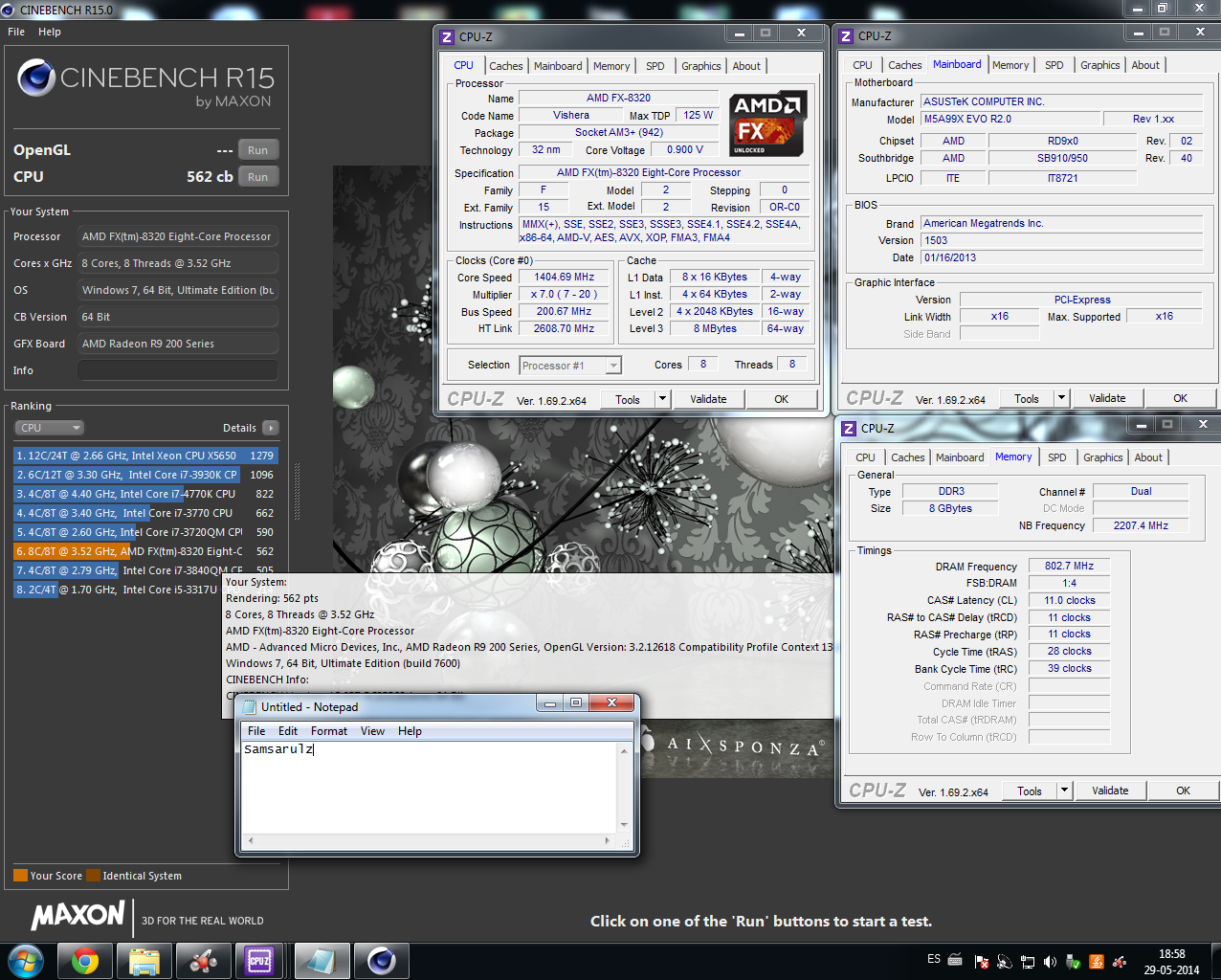Open Google Chrome from the taskbar
Screen dimensions: 1221x980
tap(85, 961)
